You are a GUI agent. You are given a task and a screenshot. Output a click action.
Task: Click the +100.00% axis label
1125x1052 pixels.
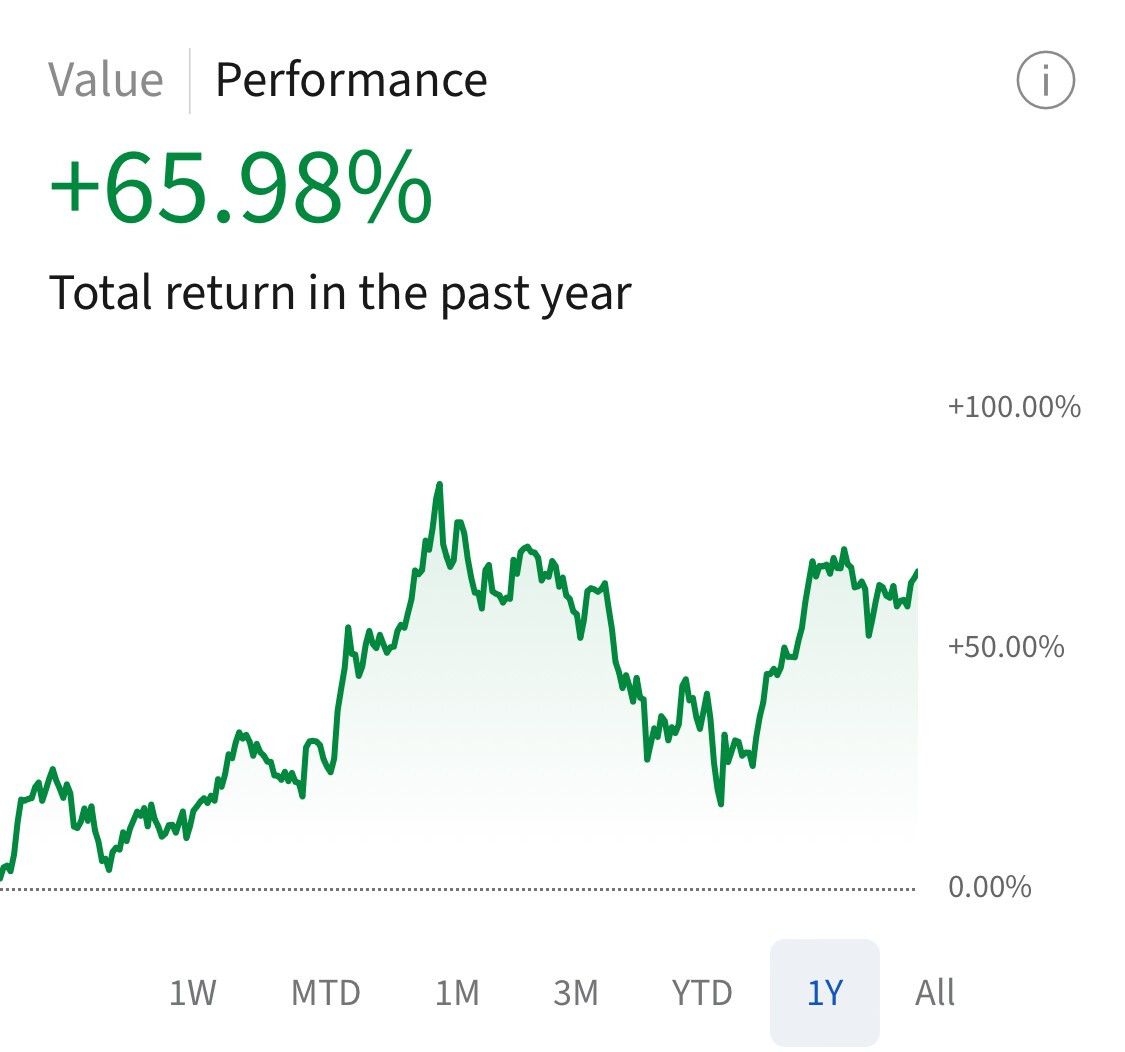click(x=1014, y=407)
